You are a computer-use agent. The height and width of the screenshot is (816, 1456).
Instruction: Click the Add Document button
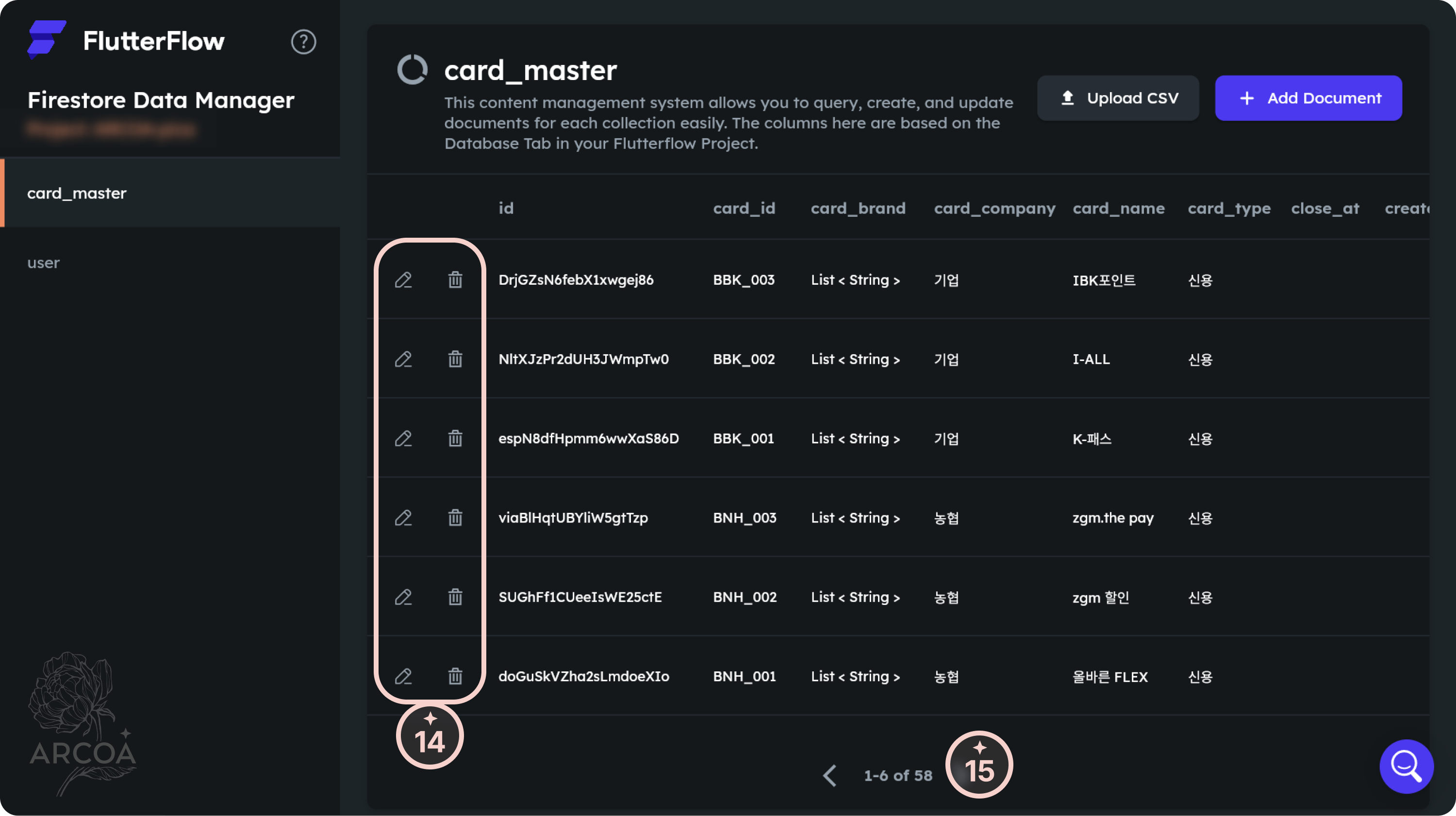point(1308,98)
